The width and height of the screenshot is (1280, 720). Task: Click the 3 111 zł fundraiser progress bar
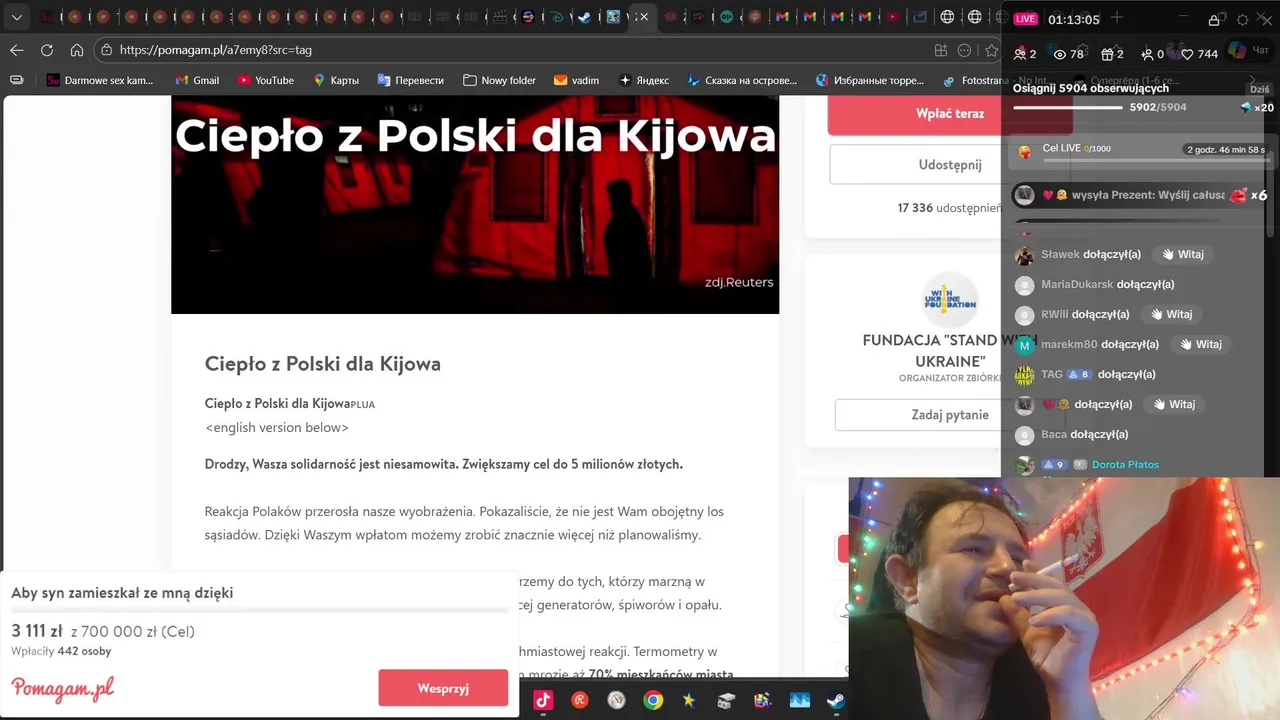[260, 609]
